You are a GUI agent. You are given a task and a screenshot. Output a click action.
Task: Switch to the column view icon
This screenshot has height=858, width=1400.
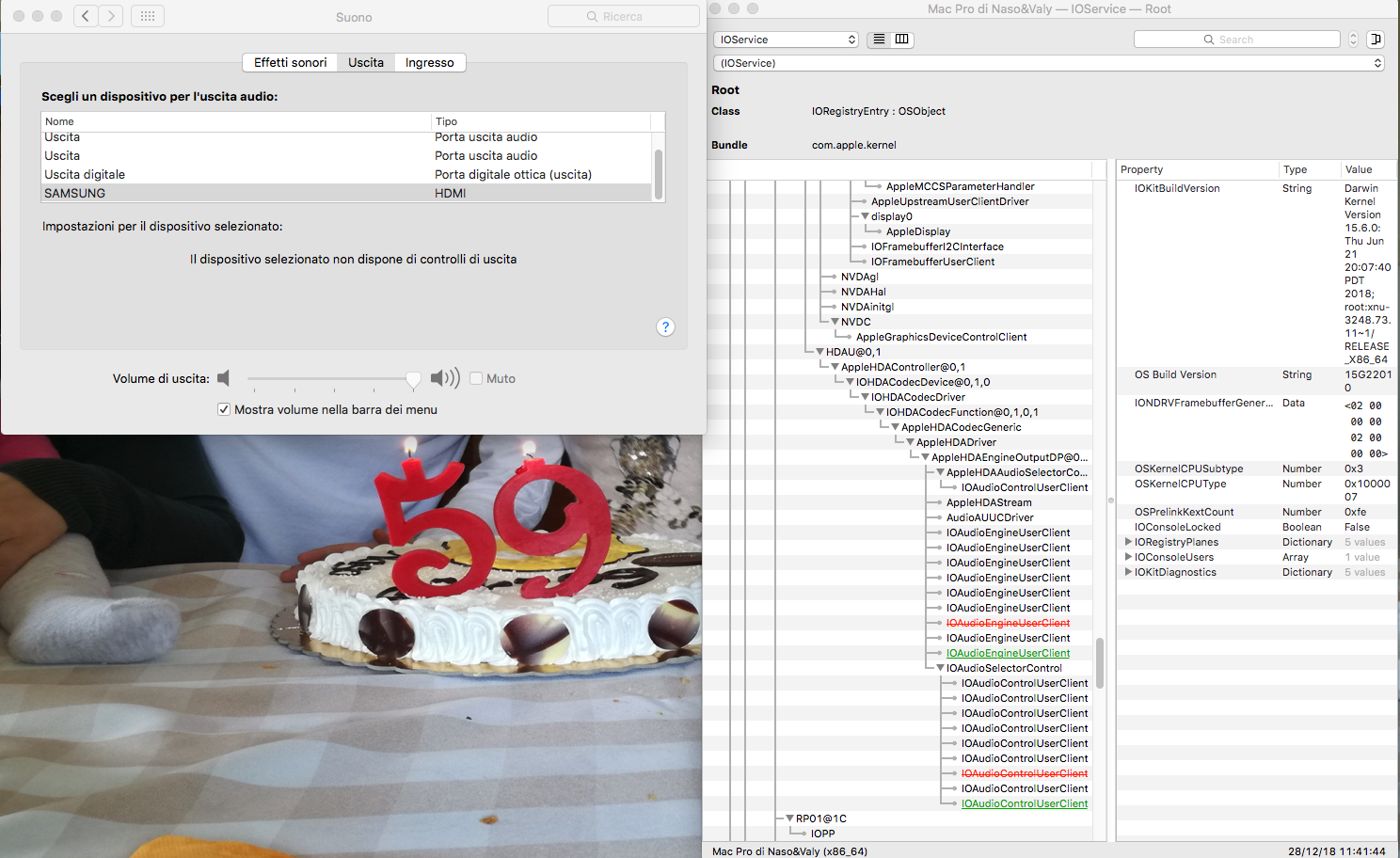[x=901, y=40]
